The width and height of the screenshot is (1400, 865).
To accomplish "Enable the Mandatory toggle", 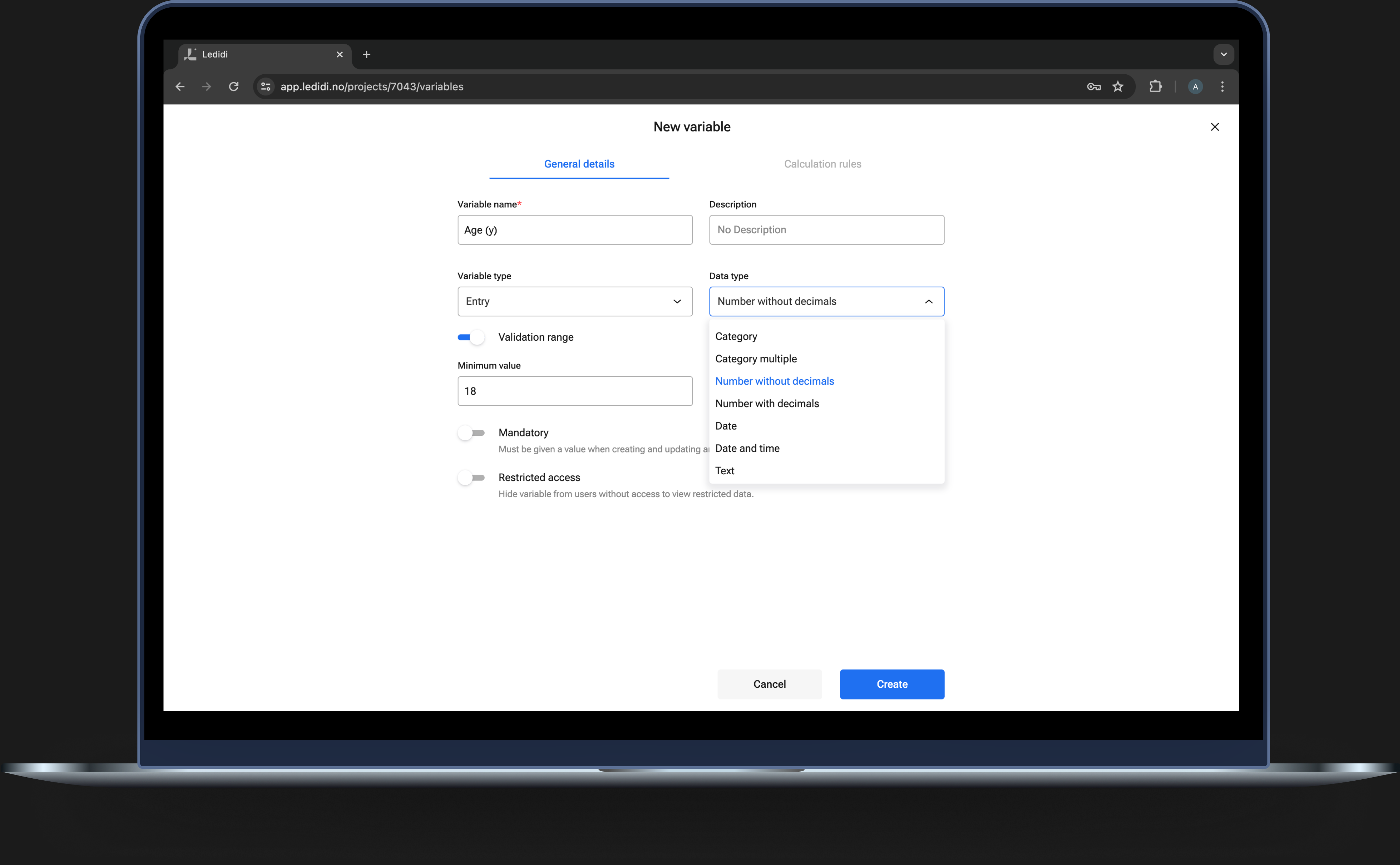I will (x=471, y=432).
